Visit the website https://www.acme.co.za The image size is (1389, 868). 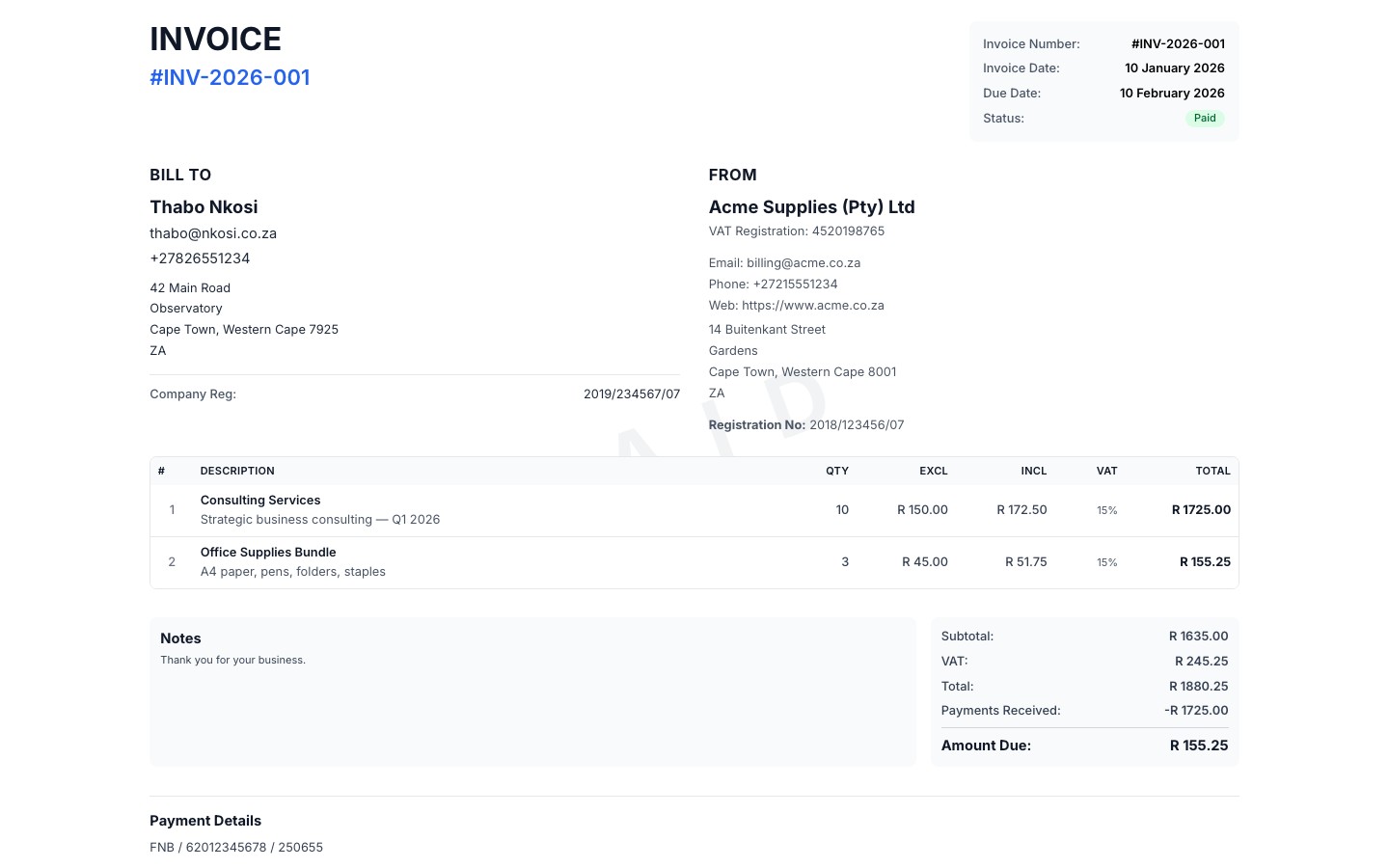pos(813,305)
